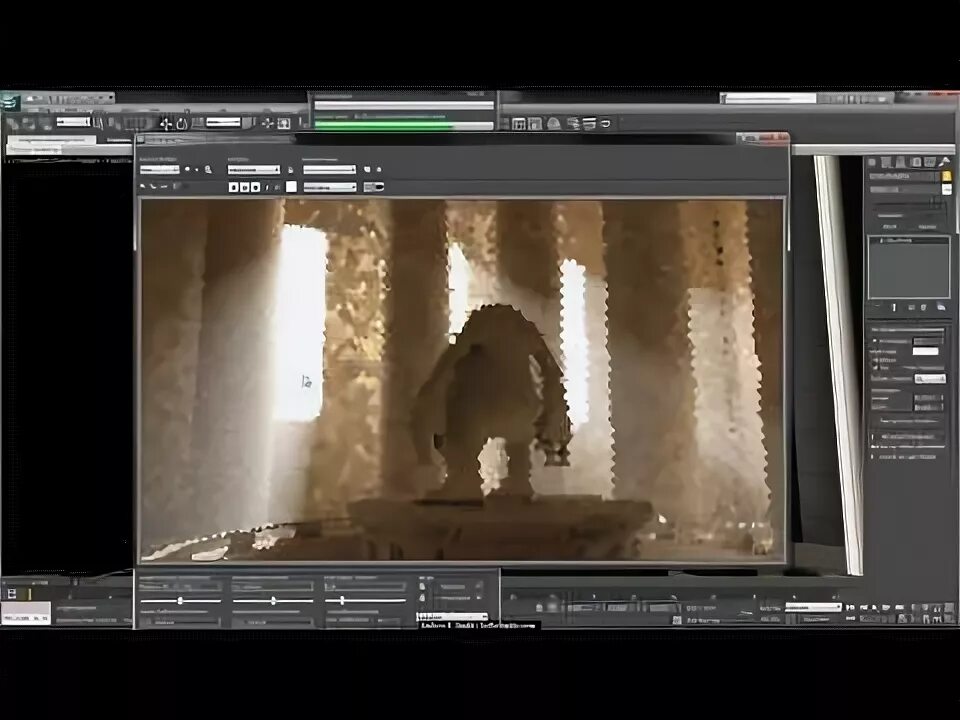The width and height of the screenshot is (960, 720).
Task: Expand the Modifier List dropdown
Action: pyautogui.click(x=905, y=190)
